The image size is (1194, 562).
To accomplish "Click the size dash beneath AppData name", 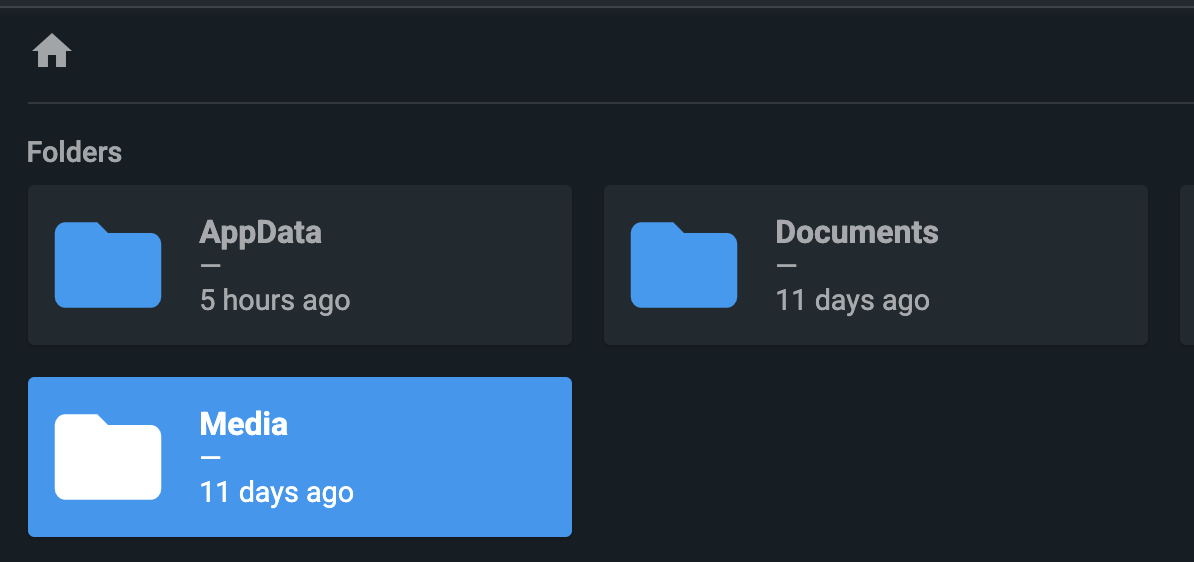I will click(x=210, y=266).
